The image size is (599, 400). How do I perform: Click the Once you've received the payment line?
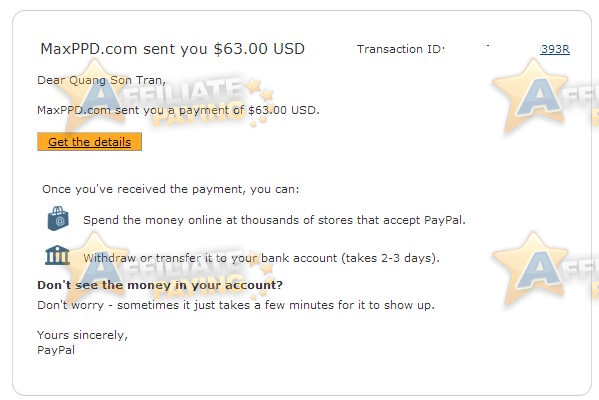click(171, 189)
